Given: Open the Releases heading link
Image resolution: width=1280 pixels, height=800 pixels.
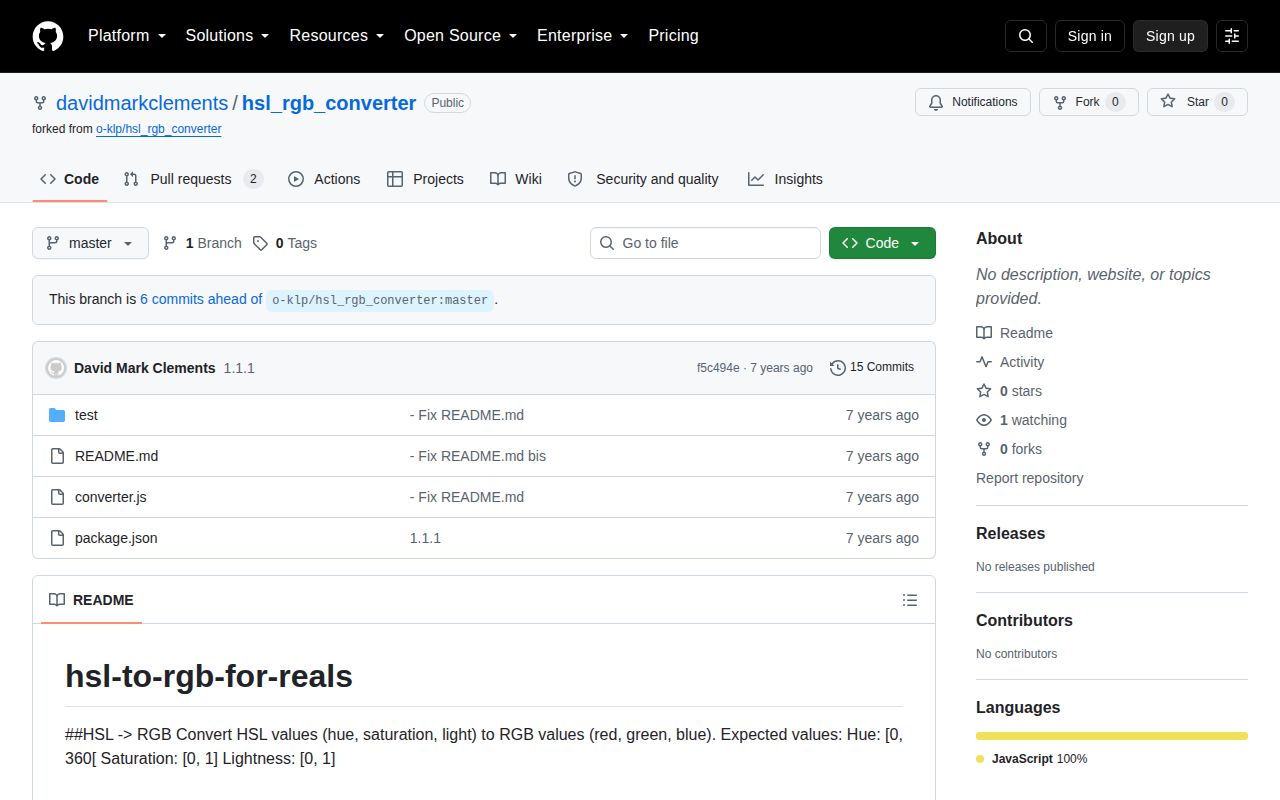Looking at the screenshot, I should (x=1011, y=534).
